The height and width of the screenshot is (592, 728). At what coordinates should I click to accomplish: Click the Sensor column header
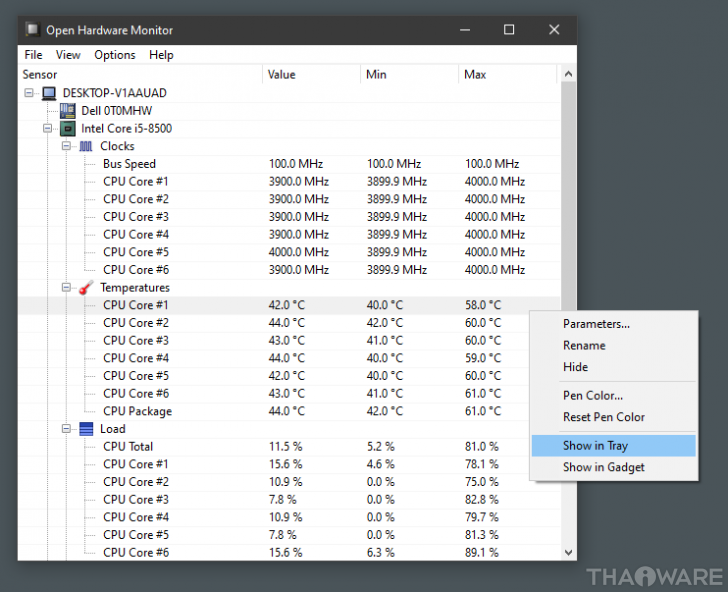pos(141,74)
